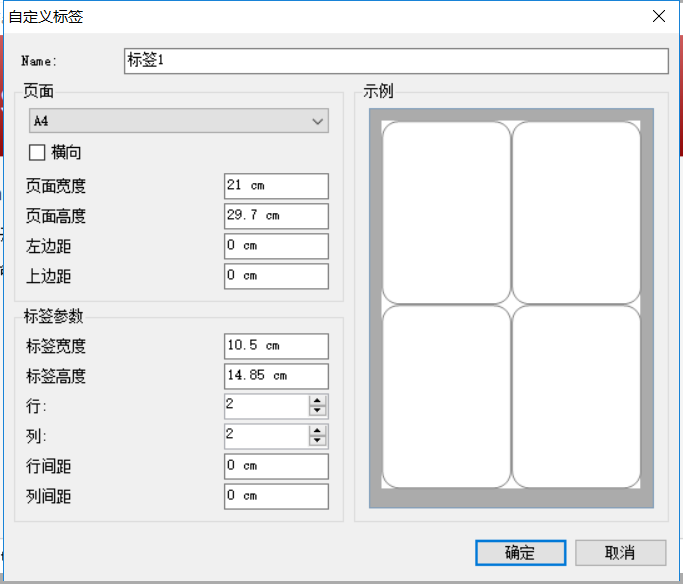Click the 页面宽度 field showing 21 cm

276,186
